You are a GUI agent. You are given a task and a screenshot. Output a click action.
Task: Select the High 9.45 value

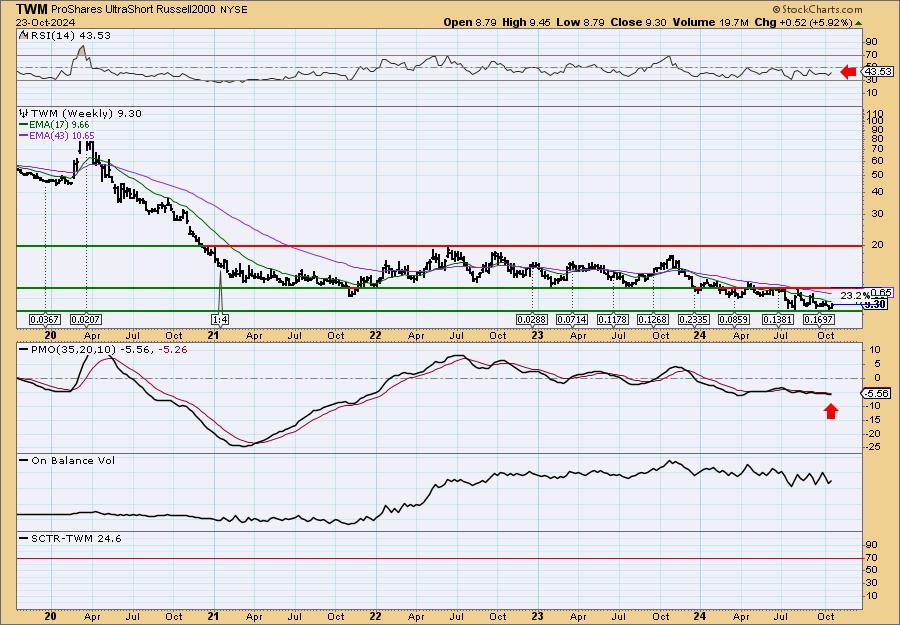click(x=526, y=22)
